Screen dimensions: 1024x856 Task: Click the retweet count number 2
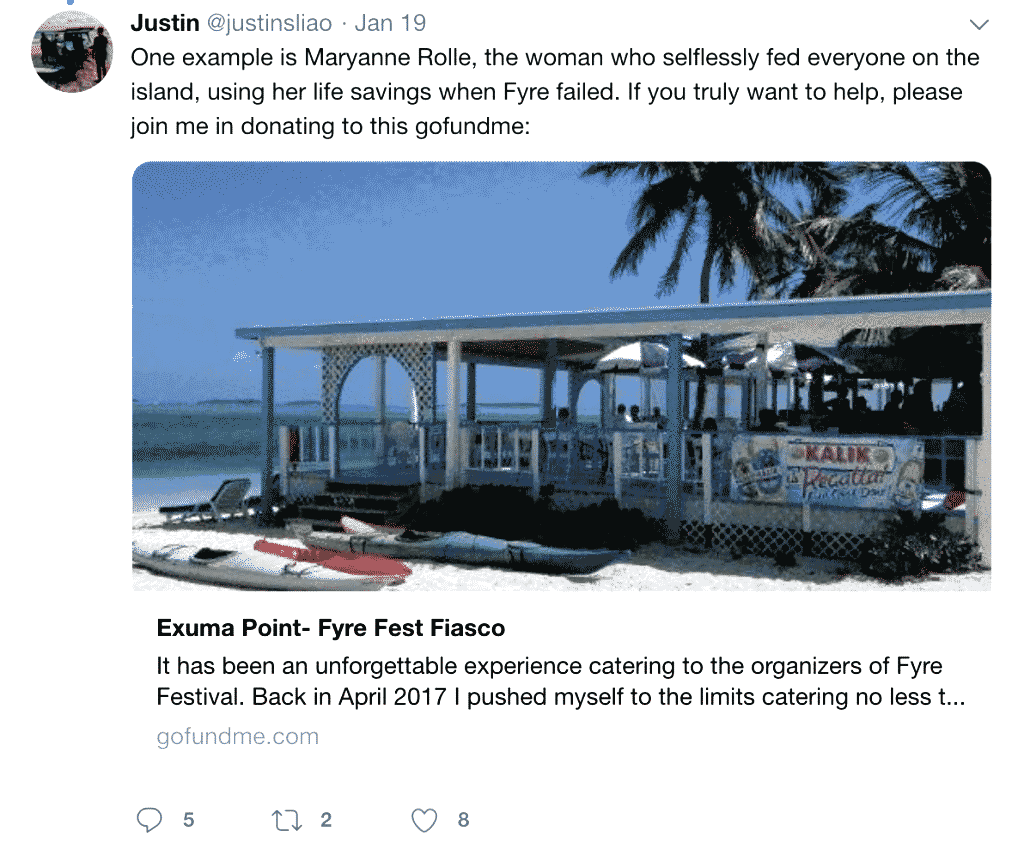click(326, 821)
